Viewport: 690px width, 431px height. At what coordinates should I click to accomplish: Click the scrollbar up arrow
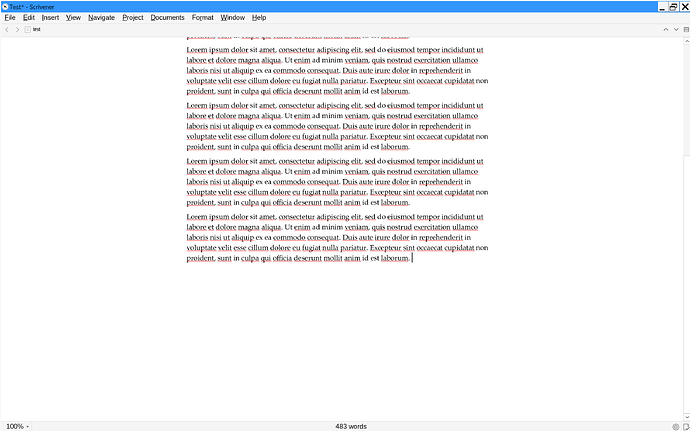[x=686, y=41]
